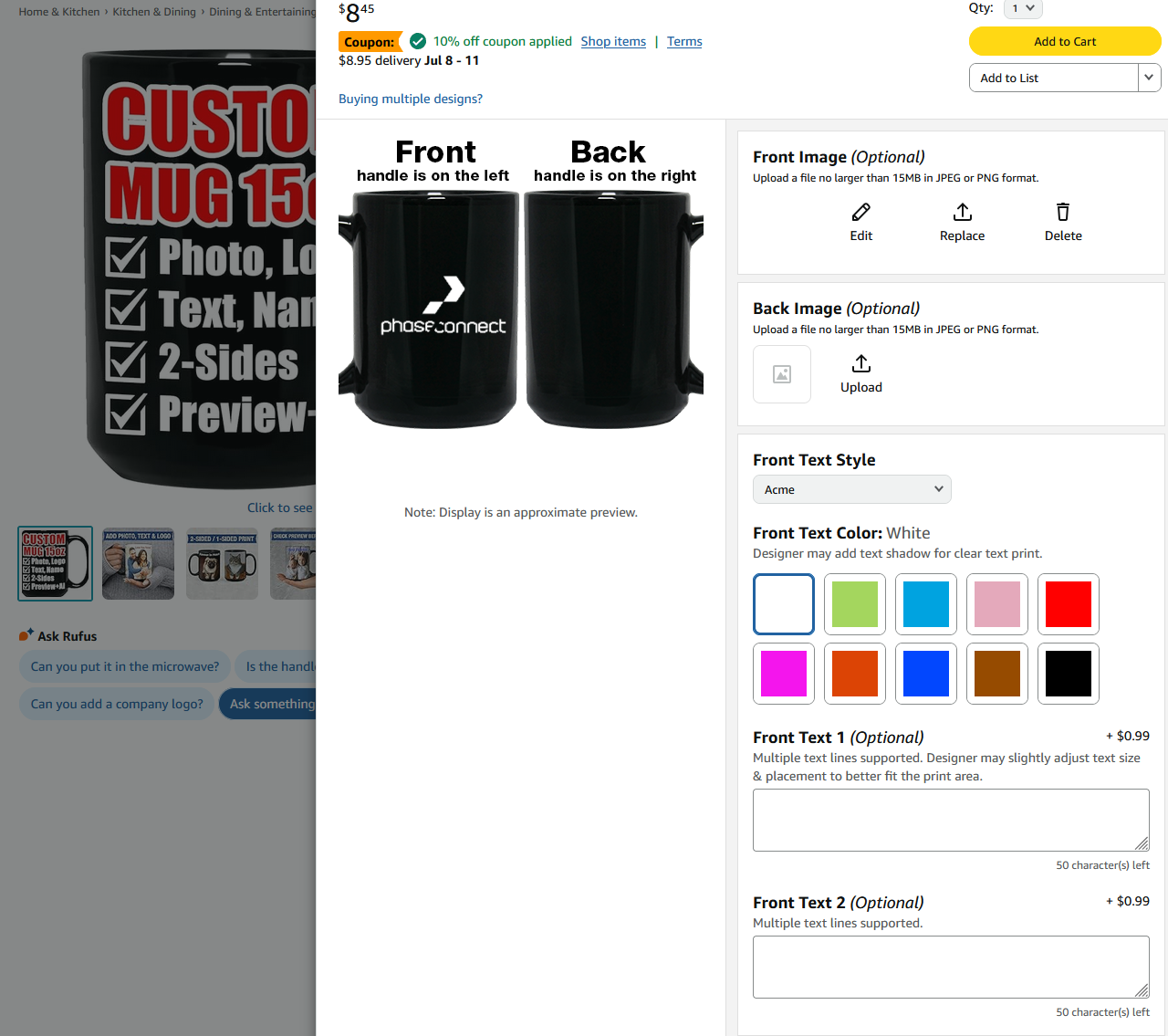Select the Add Photo, Text & Logo thumbnail

tap(138, 563)
